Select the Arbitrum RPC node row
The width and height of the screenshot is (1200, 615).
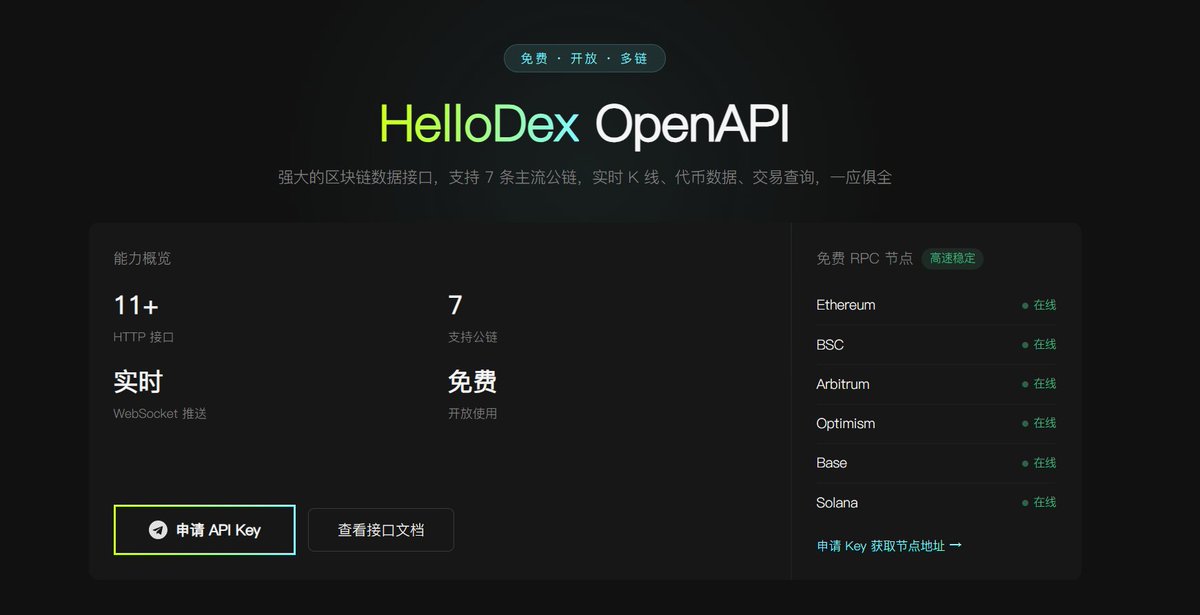coord(936,384)
